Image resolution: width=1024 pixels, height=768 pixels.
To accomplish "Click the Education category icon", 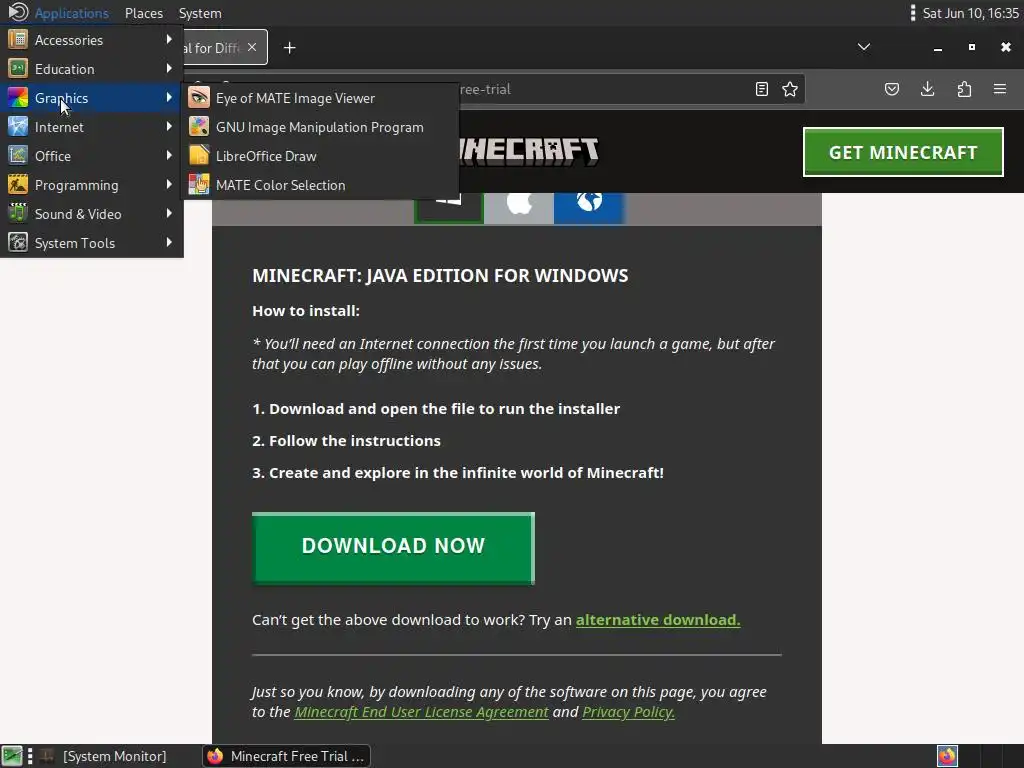I will pos(18,69).
